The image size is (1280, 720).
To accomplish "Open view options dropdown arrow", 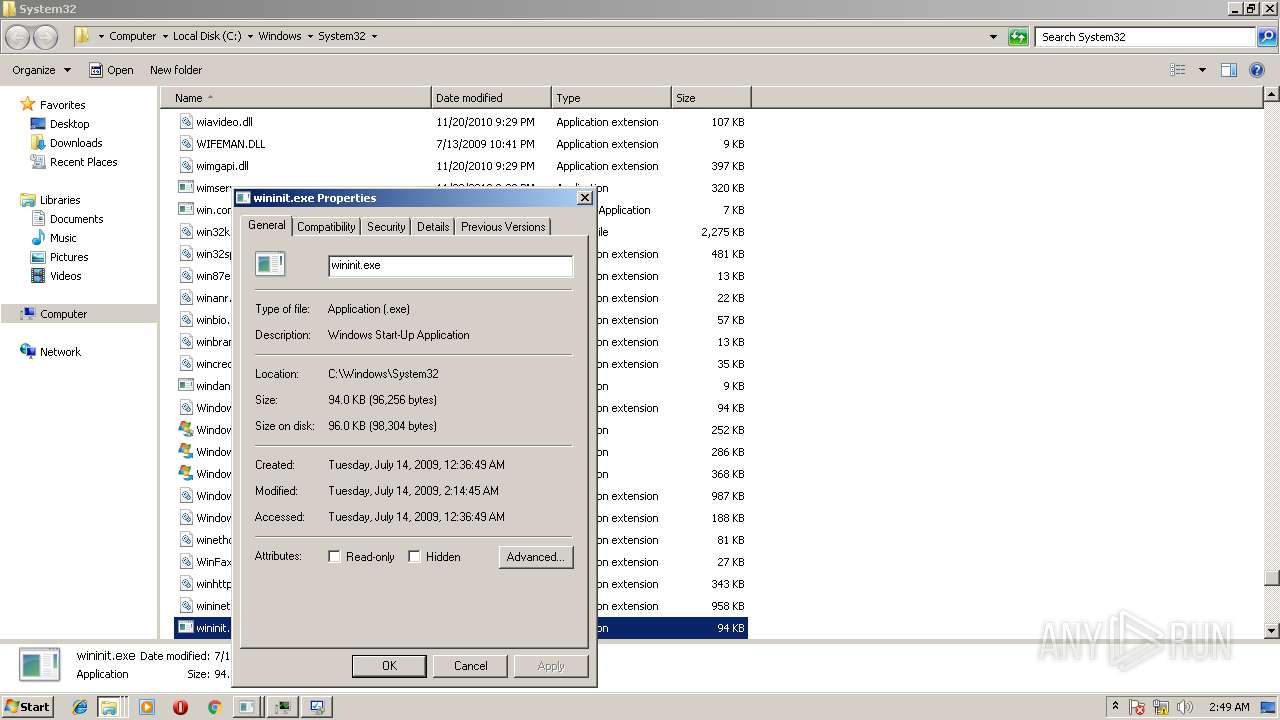I will (x=1202, y=70).
